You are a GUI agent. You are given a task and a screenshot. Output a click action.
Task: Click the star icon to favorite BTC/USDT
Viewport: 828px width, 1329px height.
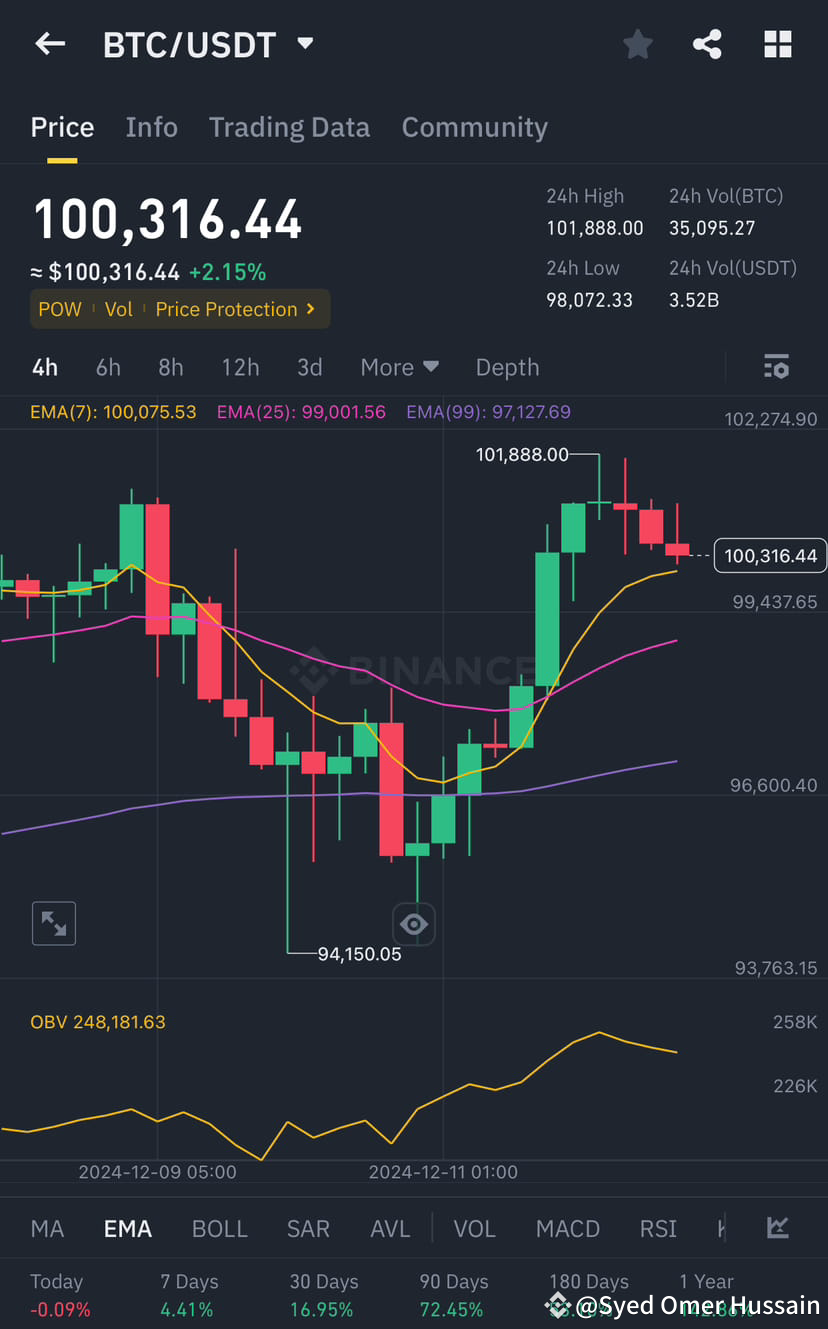638,43
